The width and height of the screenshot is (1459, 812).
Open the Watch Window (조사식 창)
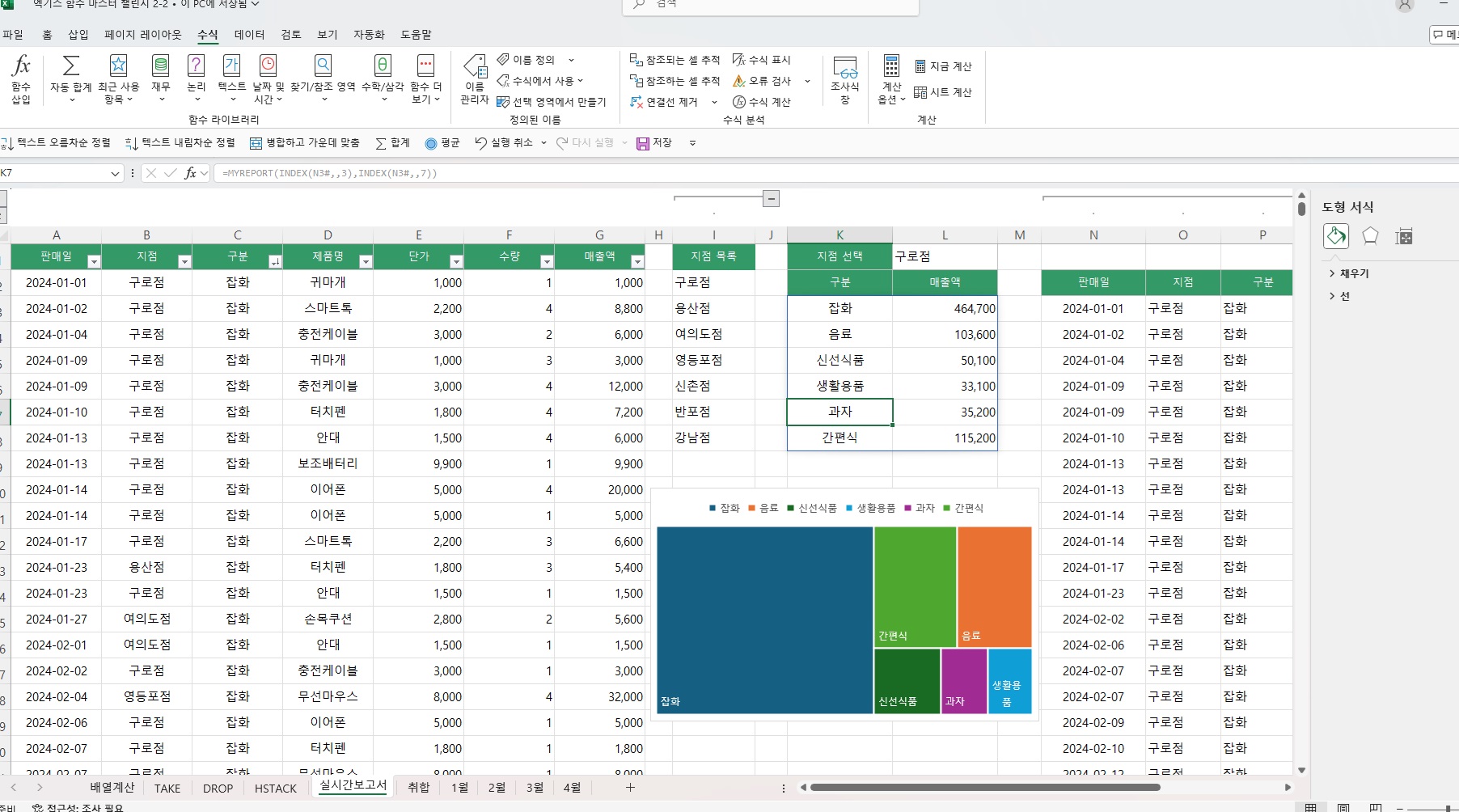844,79
